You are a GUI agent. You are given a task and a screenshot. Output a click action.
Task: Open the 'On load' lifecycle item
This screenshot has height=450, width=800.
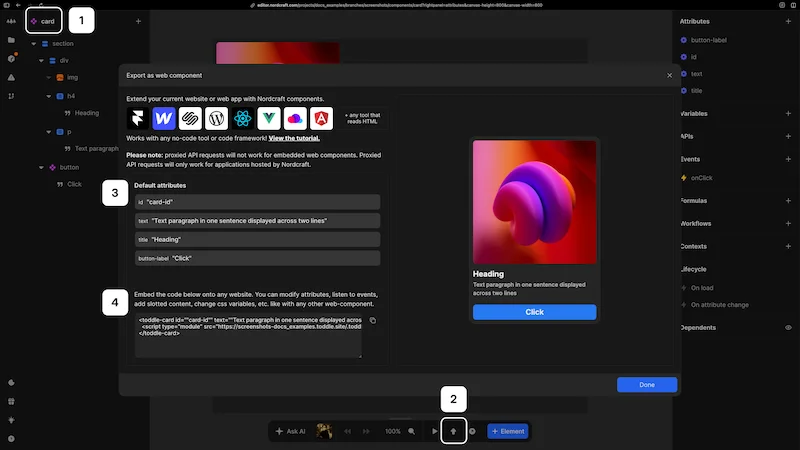pos(702,288)
